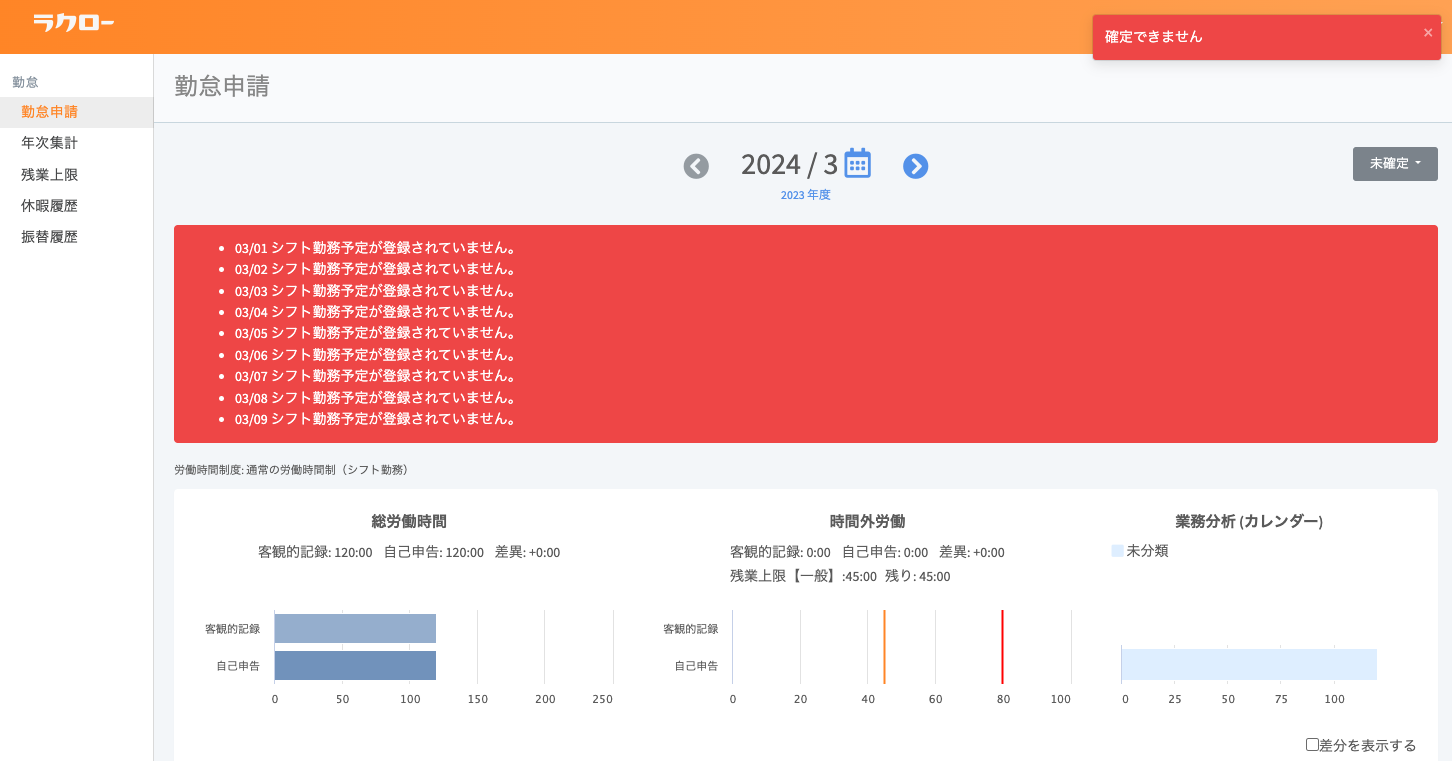This screenshot has height=761, width=1452.
Task: Open 休暇履歴 from the sidebar
Action: (50, 206)
